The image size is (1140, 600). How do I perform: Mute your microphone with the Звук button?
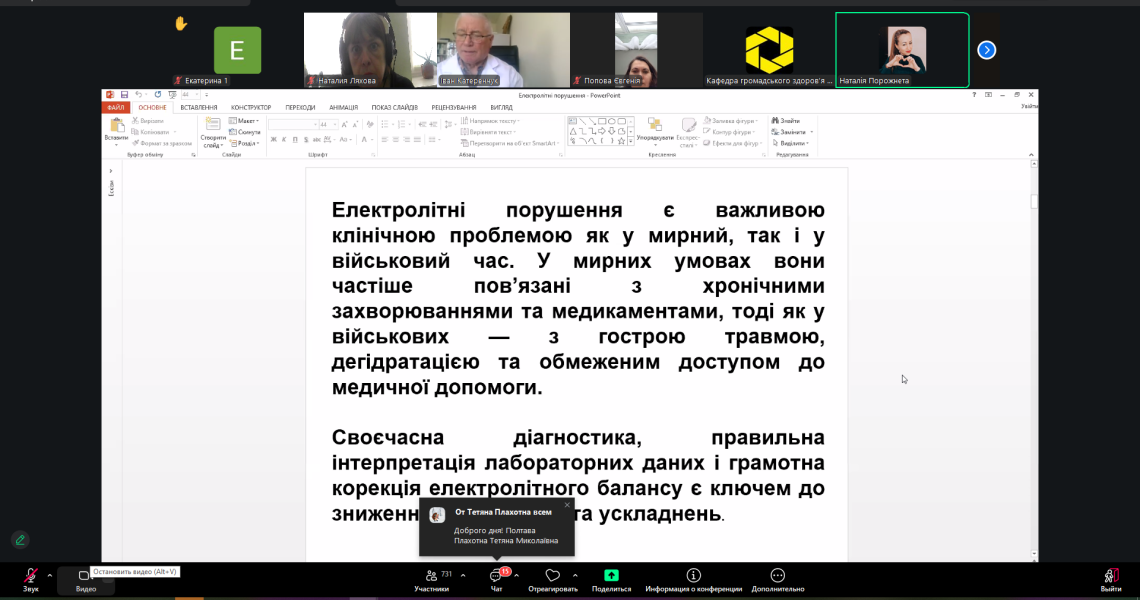click(x=30, y=579)
